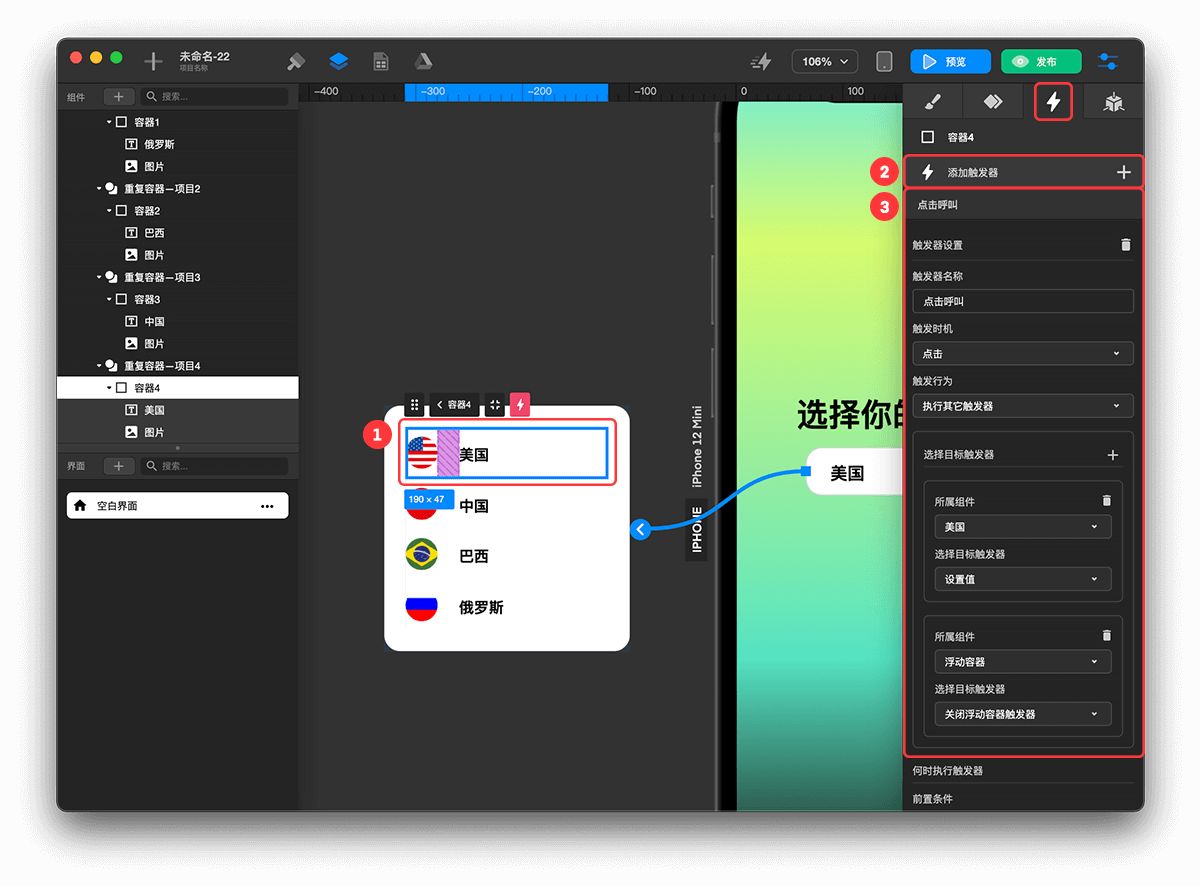Open the 触发行为 dropdown 执行其它触发器

pyautogui.click(x=1023, y=406)
